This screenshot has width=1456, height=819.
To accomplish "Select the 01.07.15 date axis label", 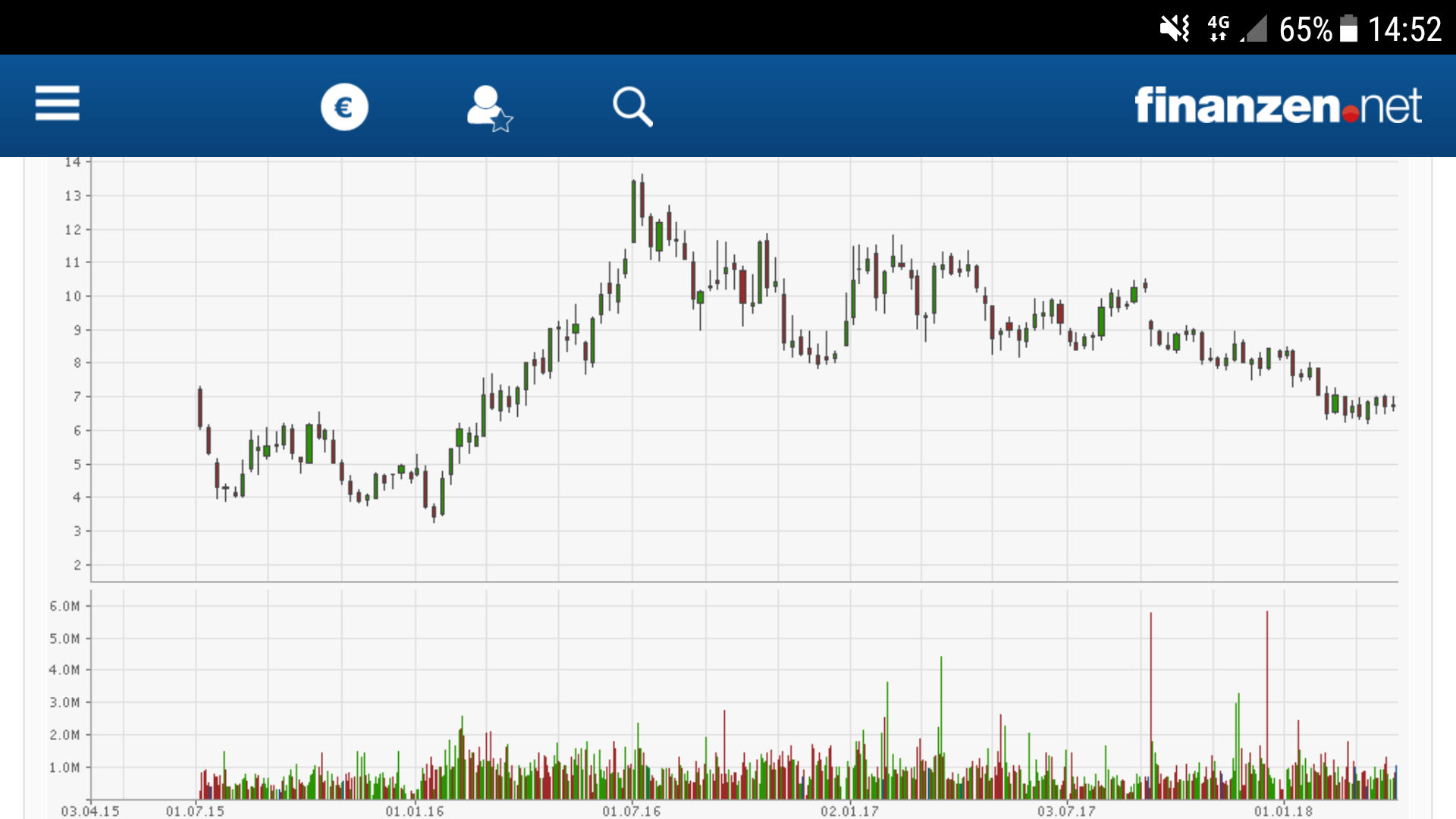I will click(x=196, y=811).
